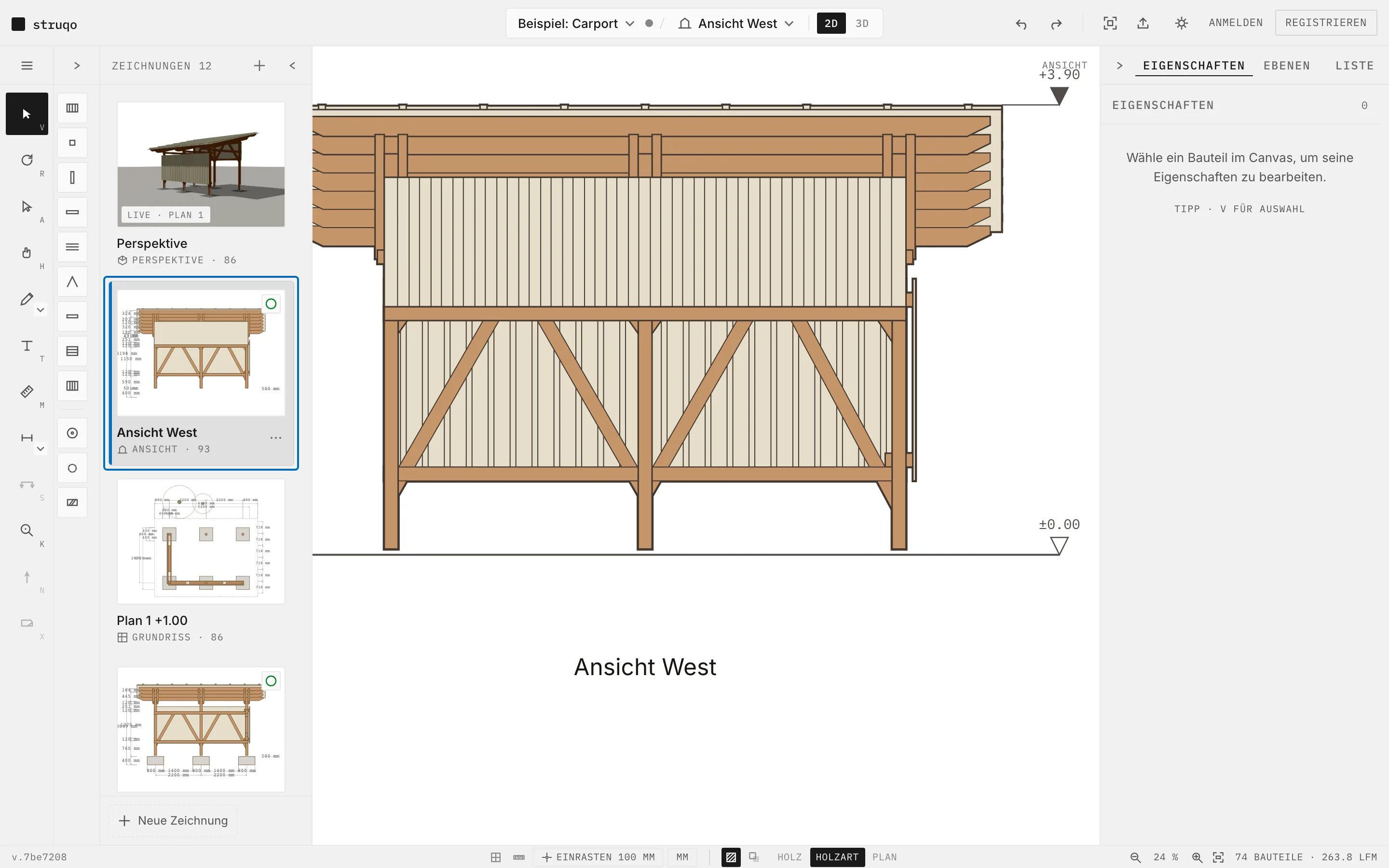Open the Beispiel: Carport project dropdown
Image resolution: width=1389 pixels, height=868 pixels.
click(576, 24)
